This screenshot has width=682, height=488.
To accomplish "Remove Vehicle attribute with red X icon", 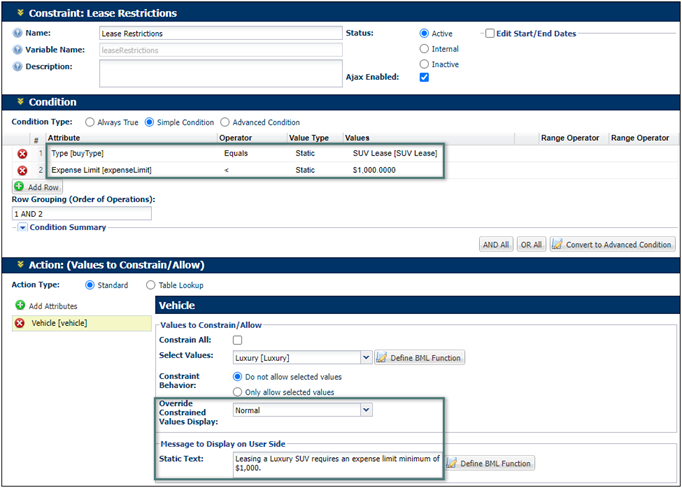I will pos(20,323).
